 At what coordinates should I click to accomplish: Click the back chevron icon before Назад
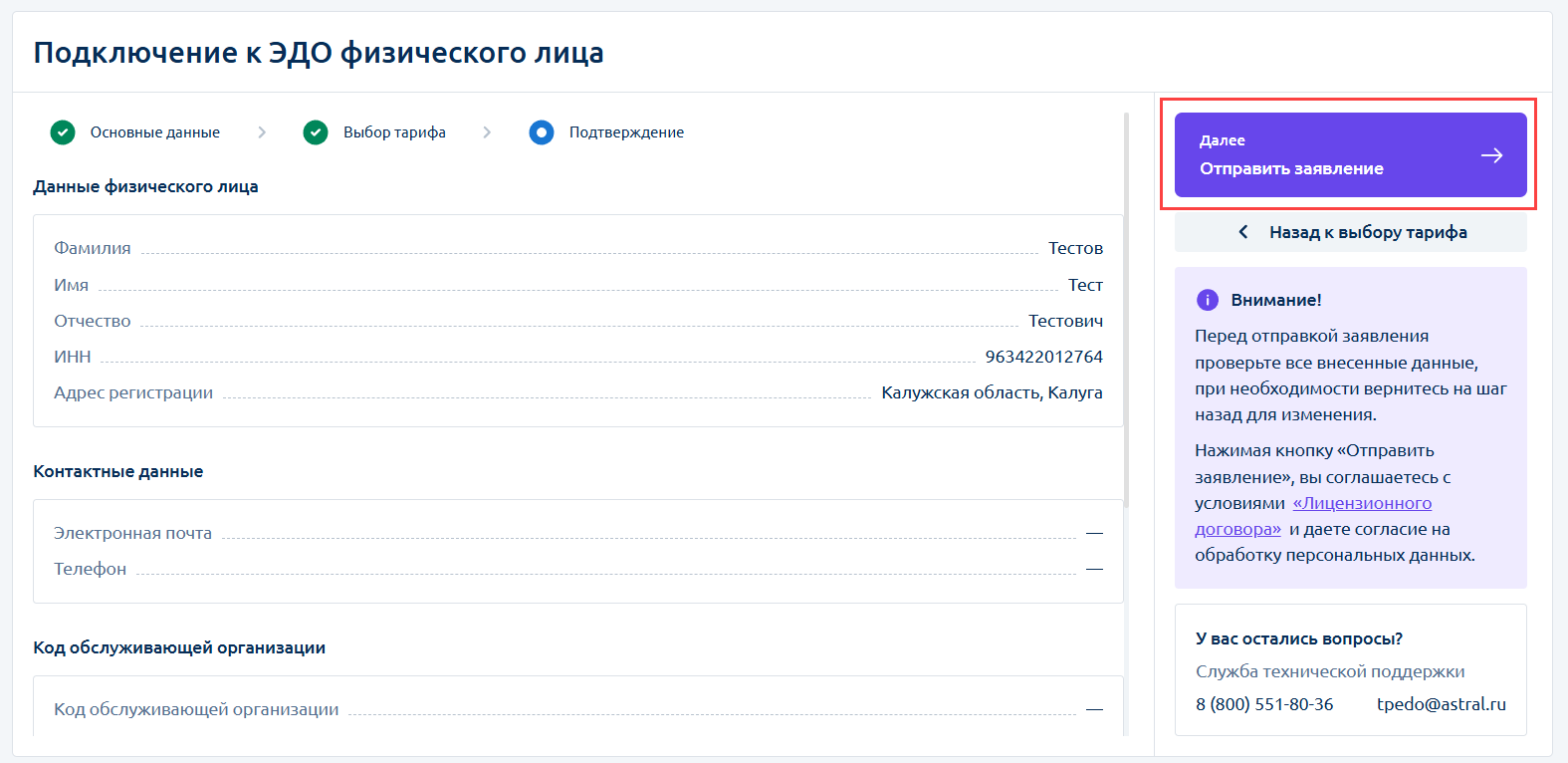[x=1243, y=232]
